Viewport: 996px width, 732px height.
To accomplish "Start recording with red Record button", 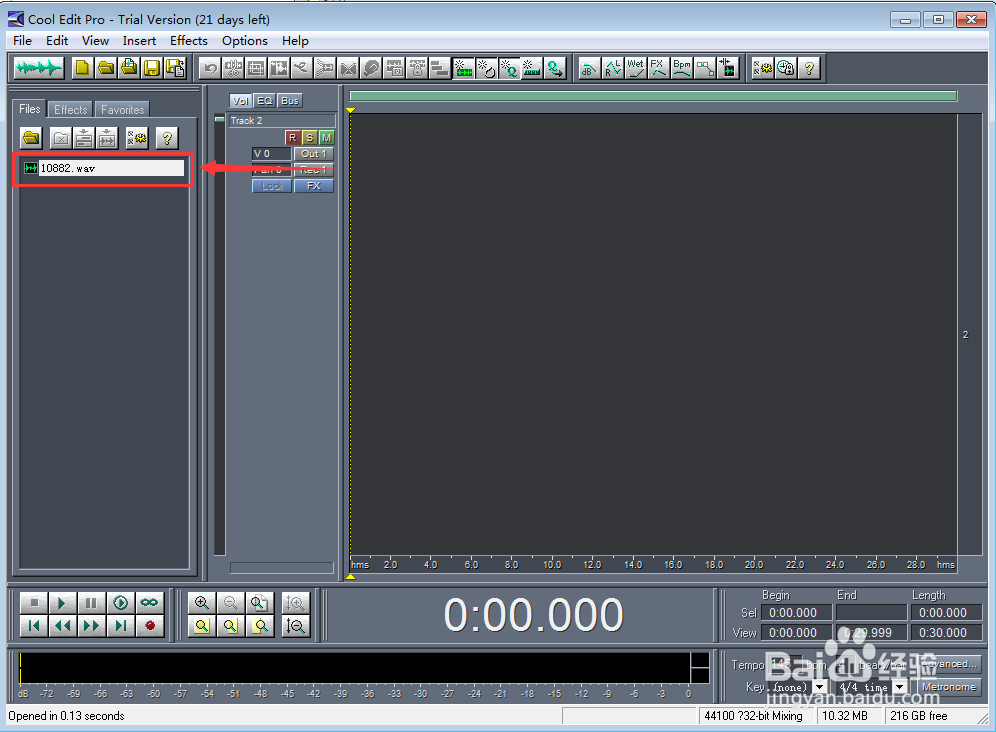I will click(150, 626).
